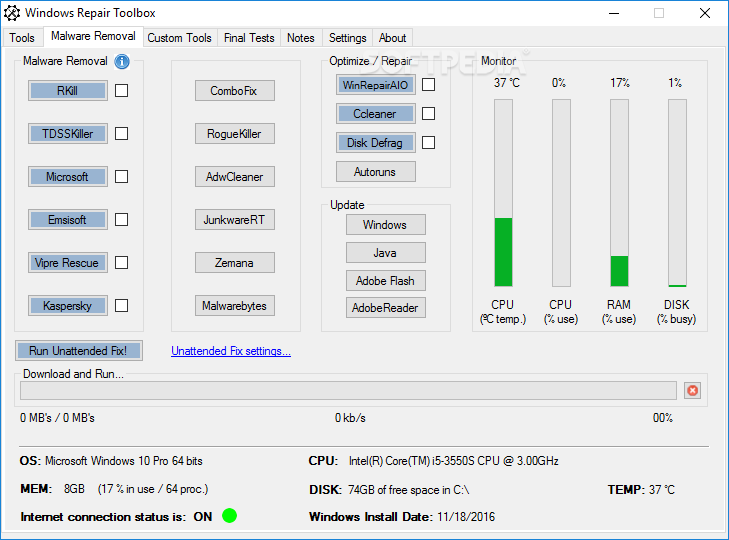
Task: Click the '17%' RAM monitor value
Action: [620, 83]
